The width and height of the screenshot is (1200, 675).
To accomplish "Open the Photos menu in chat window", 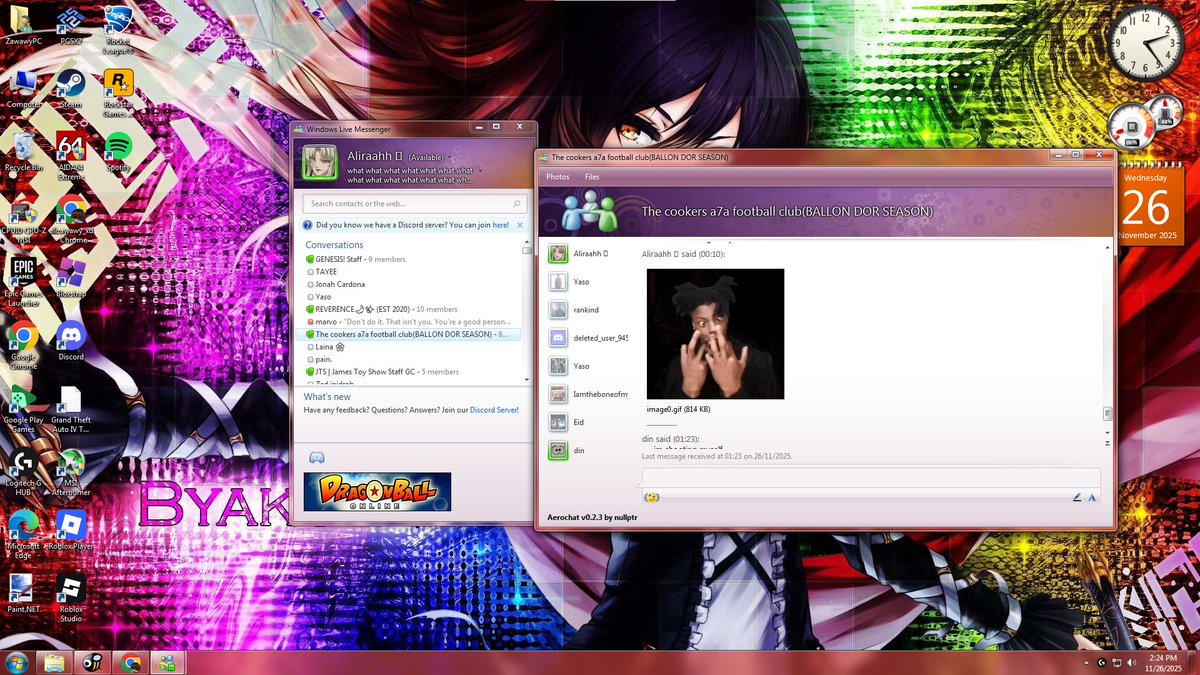I will point(558,177).
